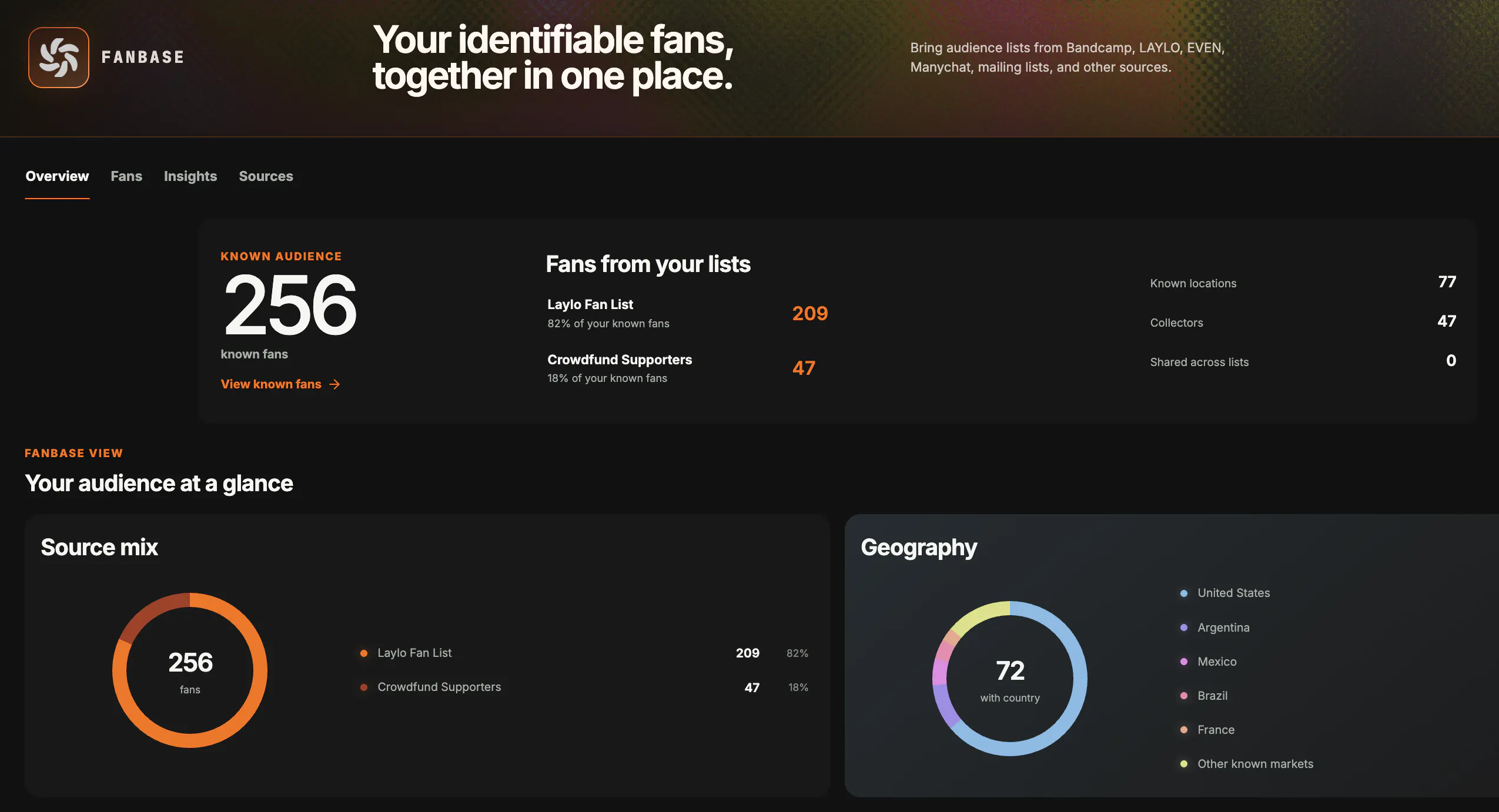
Task: Select United States in the Geography legend
Action: pyautogui.click(x=1234, y=593)
